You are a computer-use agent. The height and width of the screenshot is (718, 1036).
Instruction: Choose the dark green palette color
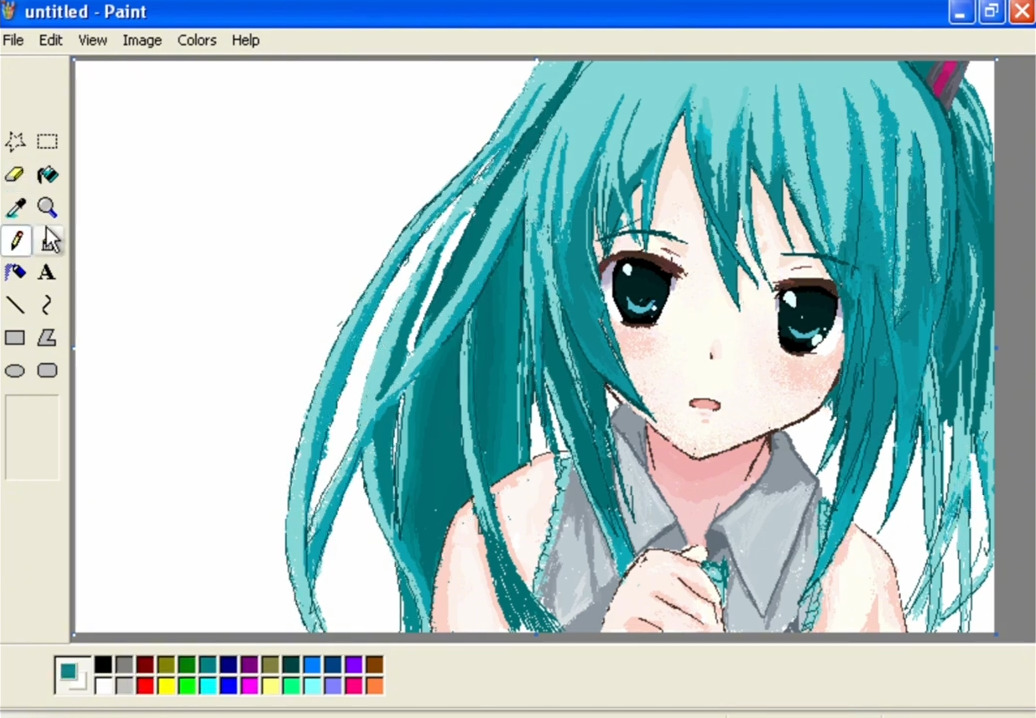pyautogui.click(x=187, y=664)
